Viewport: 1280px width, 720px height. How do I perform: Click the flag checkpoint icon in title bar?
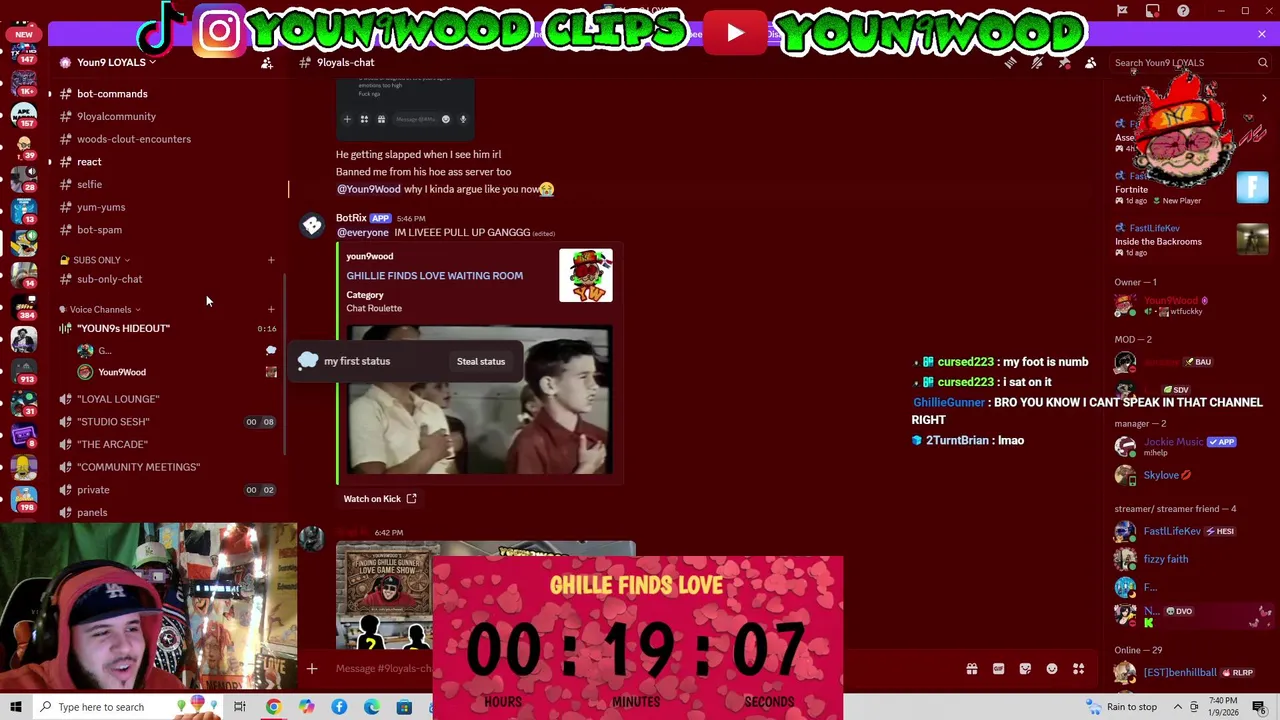point(1122,10)
